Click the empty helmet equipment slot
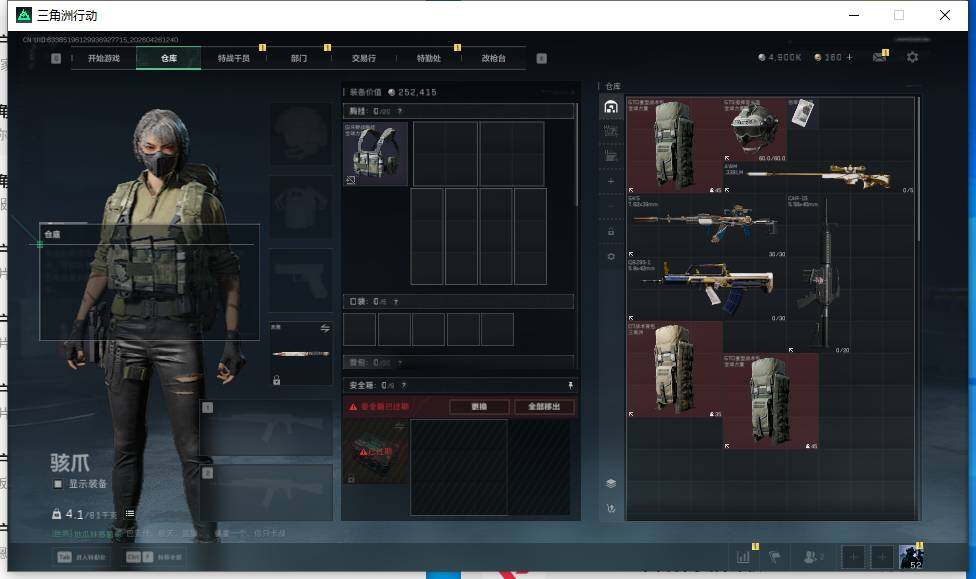Viewport: 976px width, 579px height. pyautogui.click(x=301, y=133)
